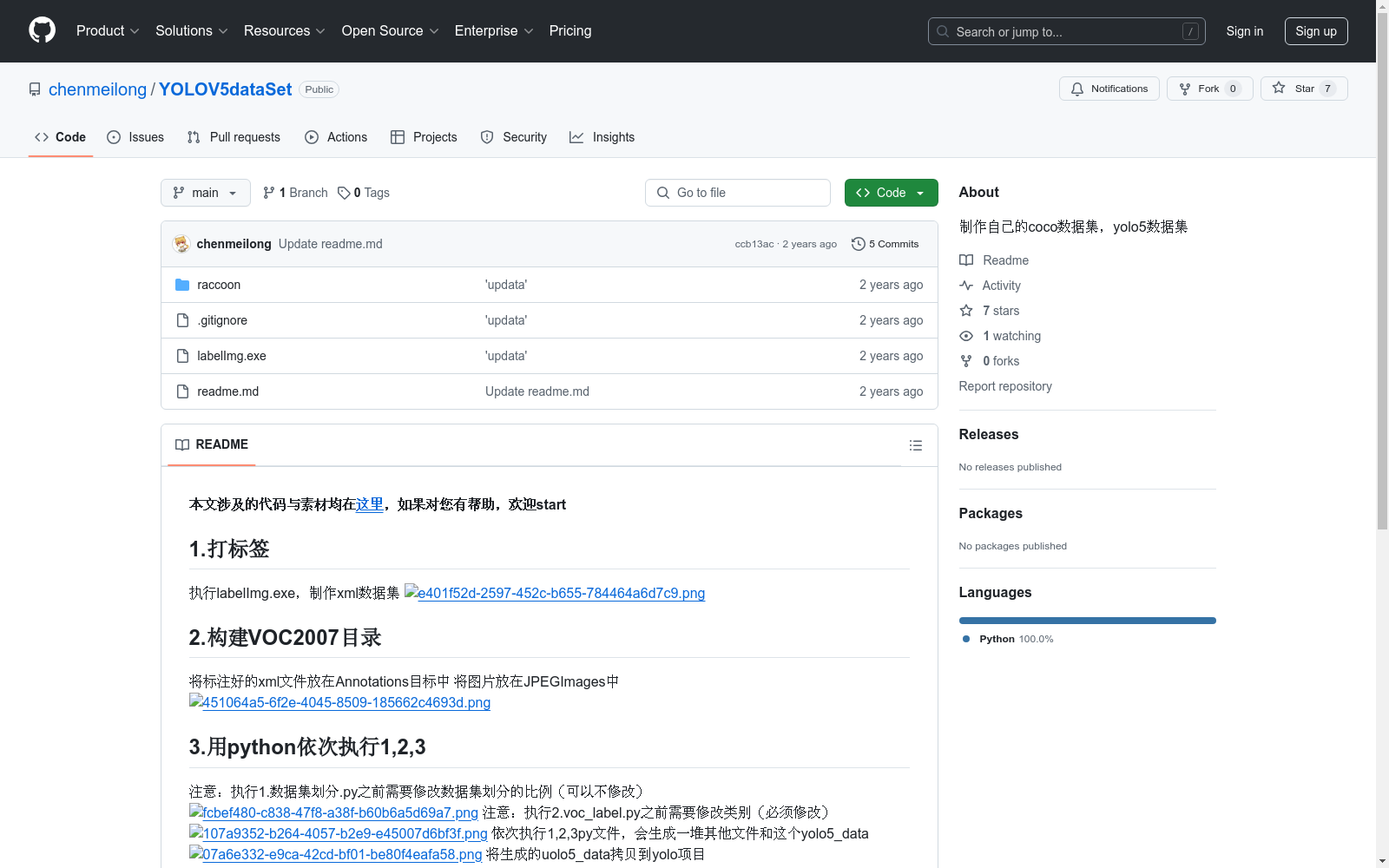The image size is (1389, 868).
Task: Open the Activity link in About
Action: point(990,286)
